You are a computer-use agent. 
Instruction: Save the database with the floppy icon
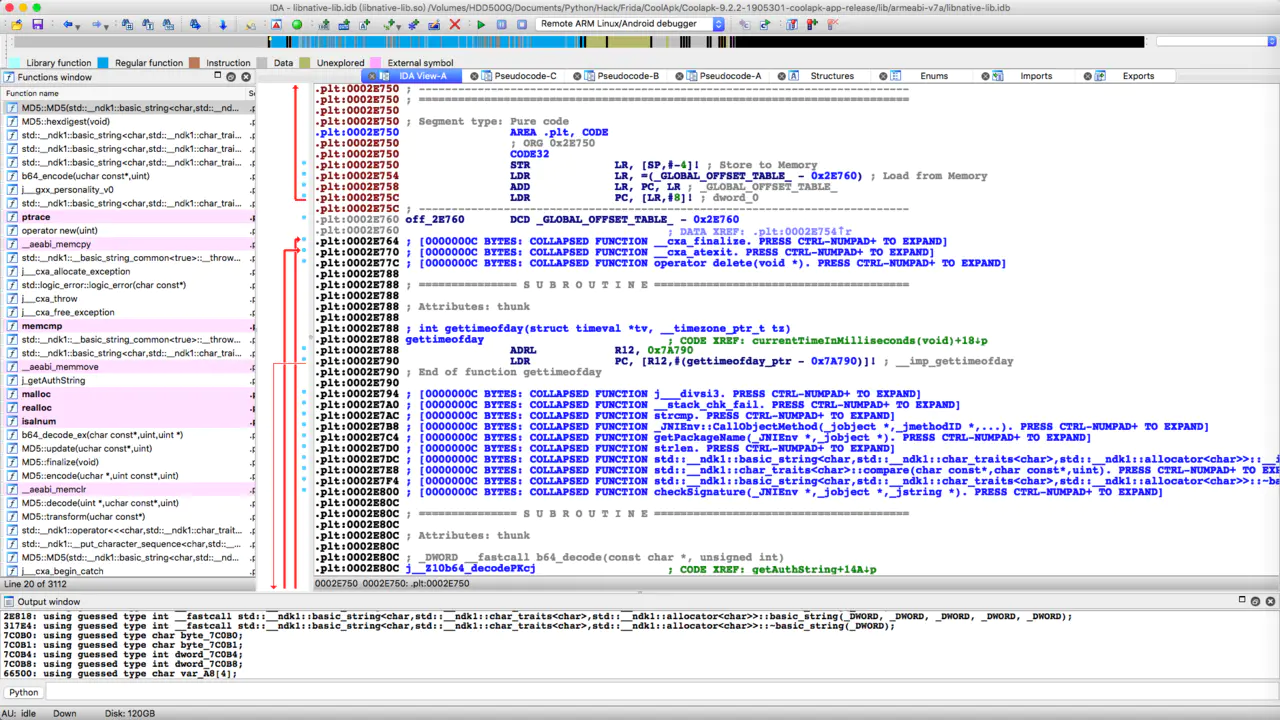[x=37, y=24]
